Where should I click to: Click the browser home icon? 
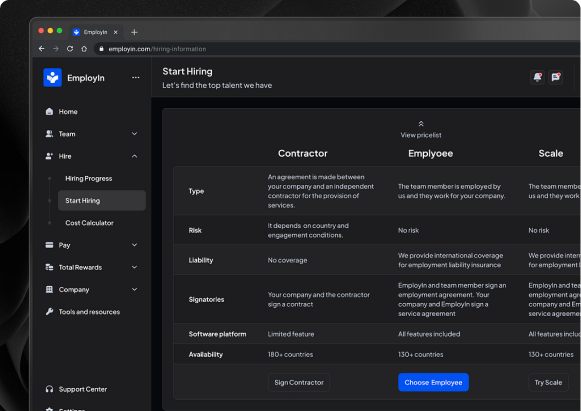pos(84,49)
